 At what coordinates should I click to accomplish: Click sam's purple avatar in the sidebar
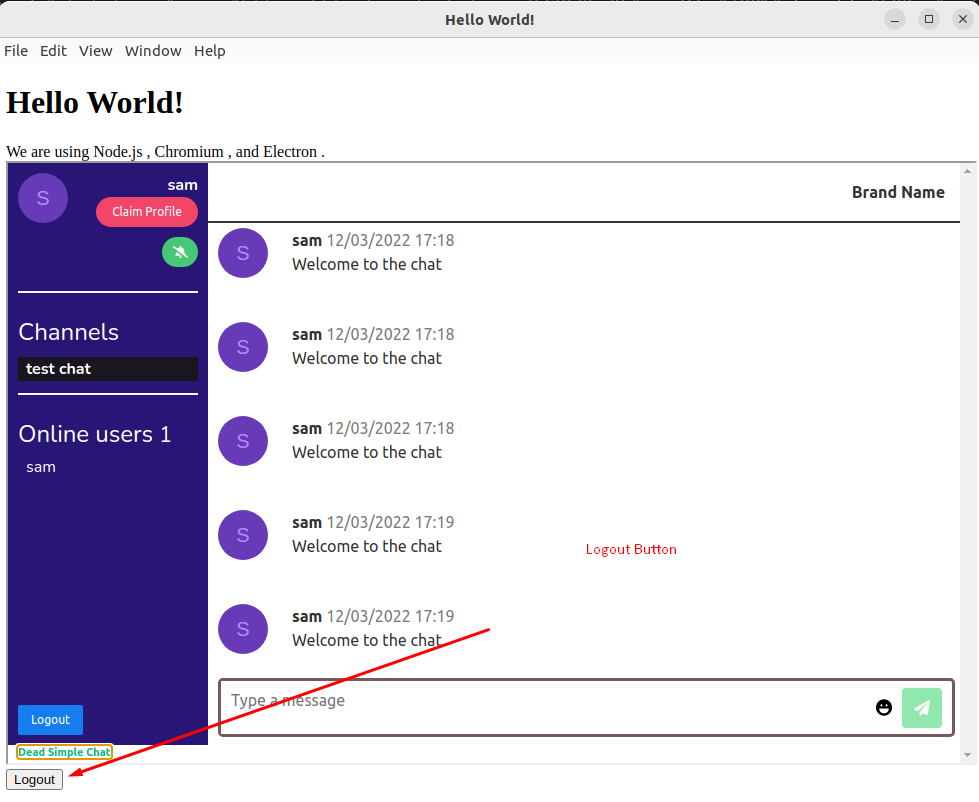coord(42,197)
